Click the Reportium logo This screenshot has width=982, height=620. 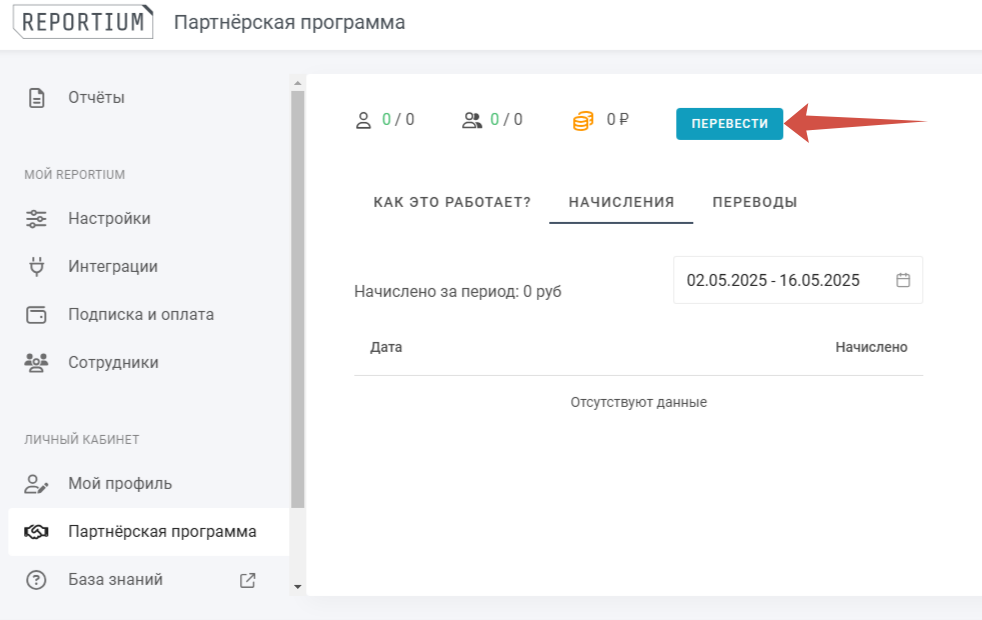click(82, 22)
